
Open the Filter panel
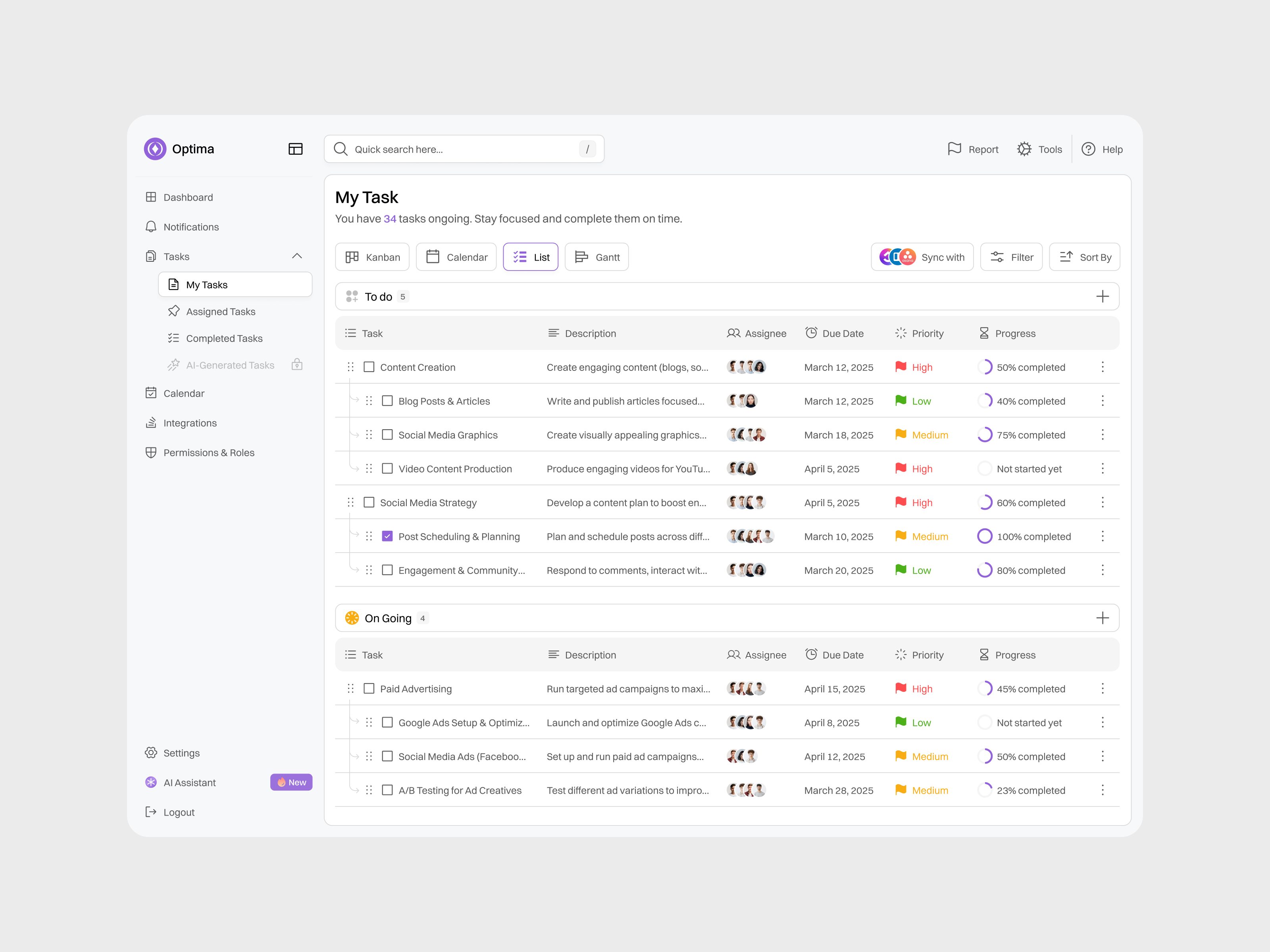(x=1011, y=257)
